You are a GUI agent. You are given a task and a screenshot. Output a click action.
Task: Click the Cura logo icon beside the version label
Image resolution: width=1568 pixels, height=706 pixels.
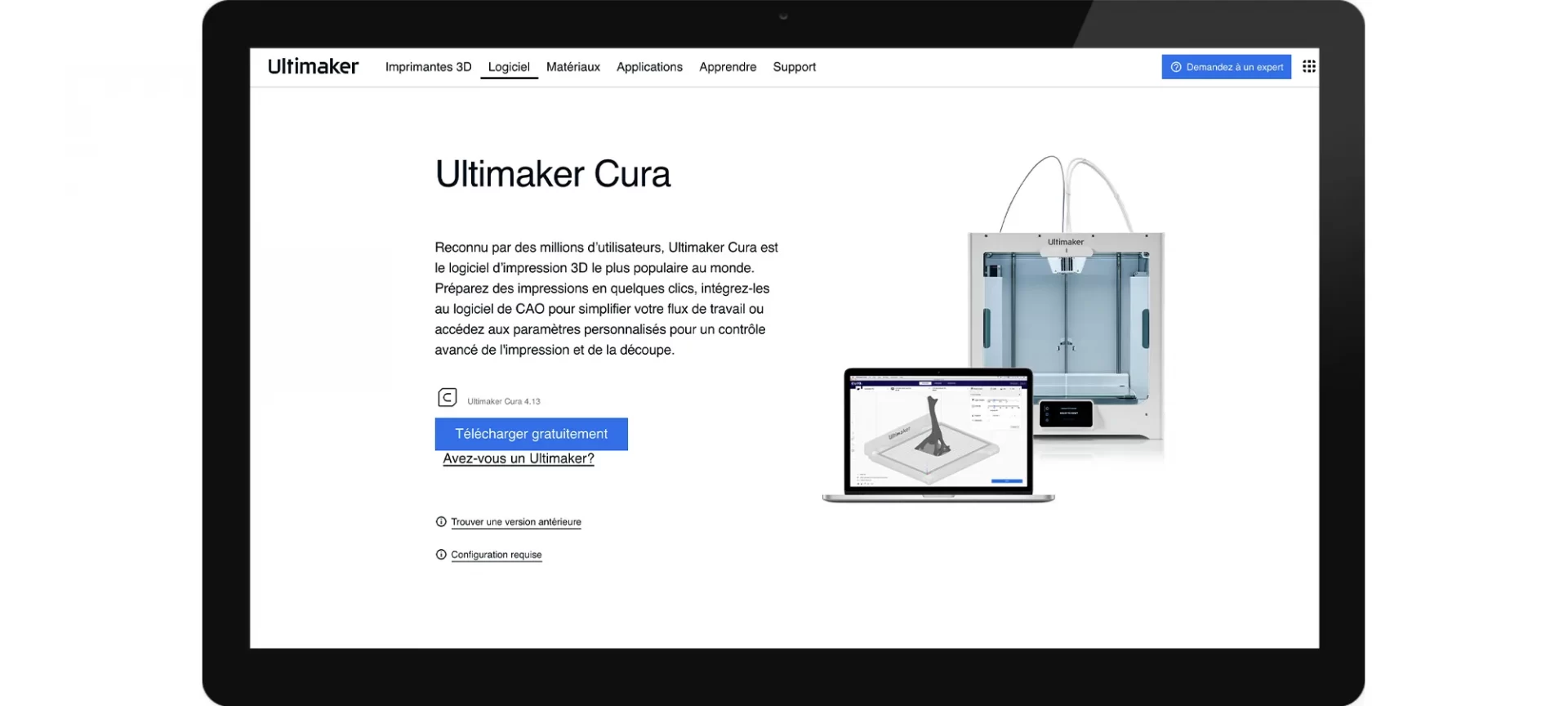tap(447, 397)
